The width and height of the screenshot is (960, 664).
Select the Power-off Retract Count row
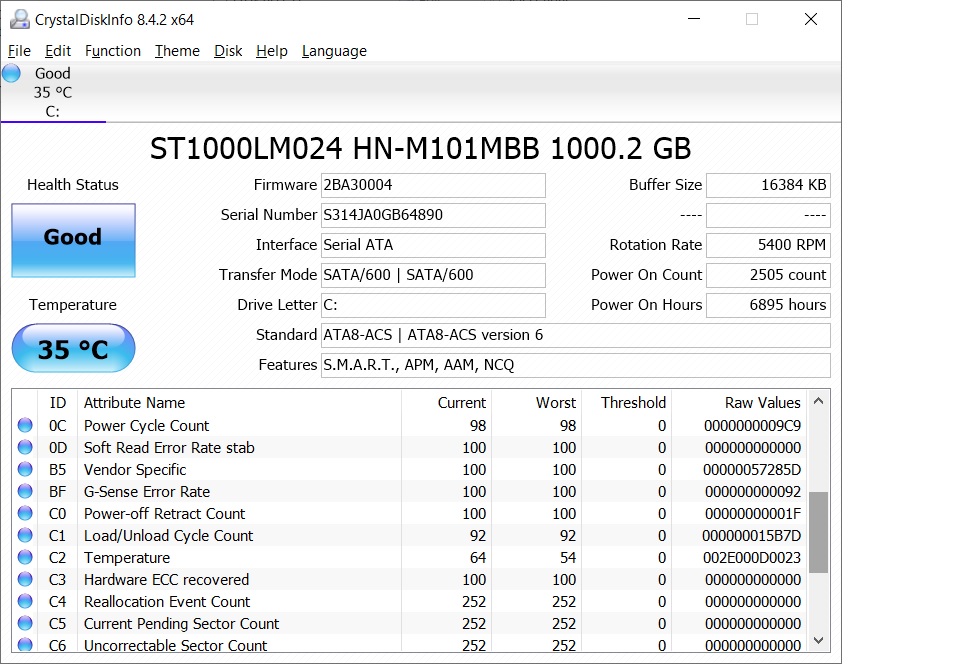click(x=410, y=513)
